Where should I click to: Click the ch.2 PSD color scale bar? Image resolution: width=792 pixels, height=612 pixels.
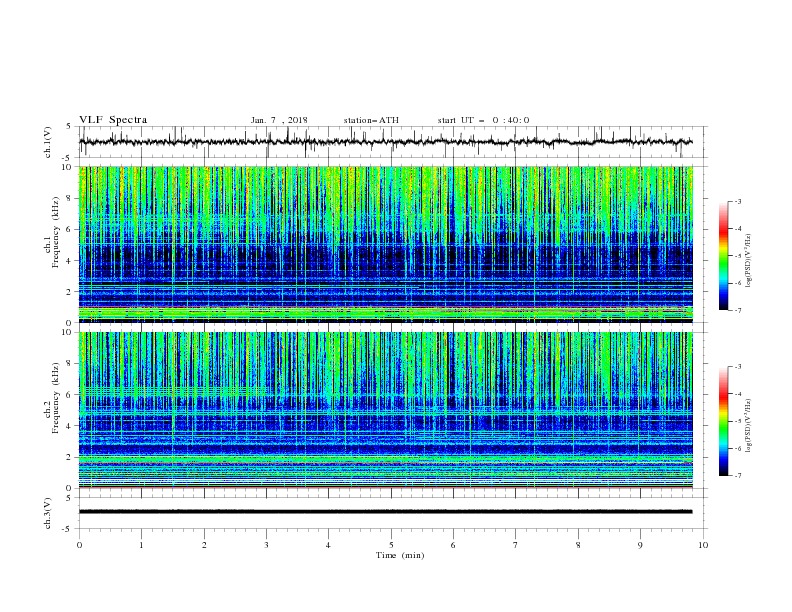tap(723, 421)
